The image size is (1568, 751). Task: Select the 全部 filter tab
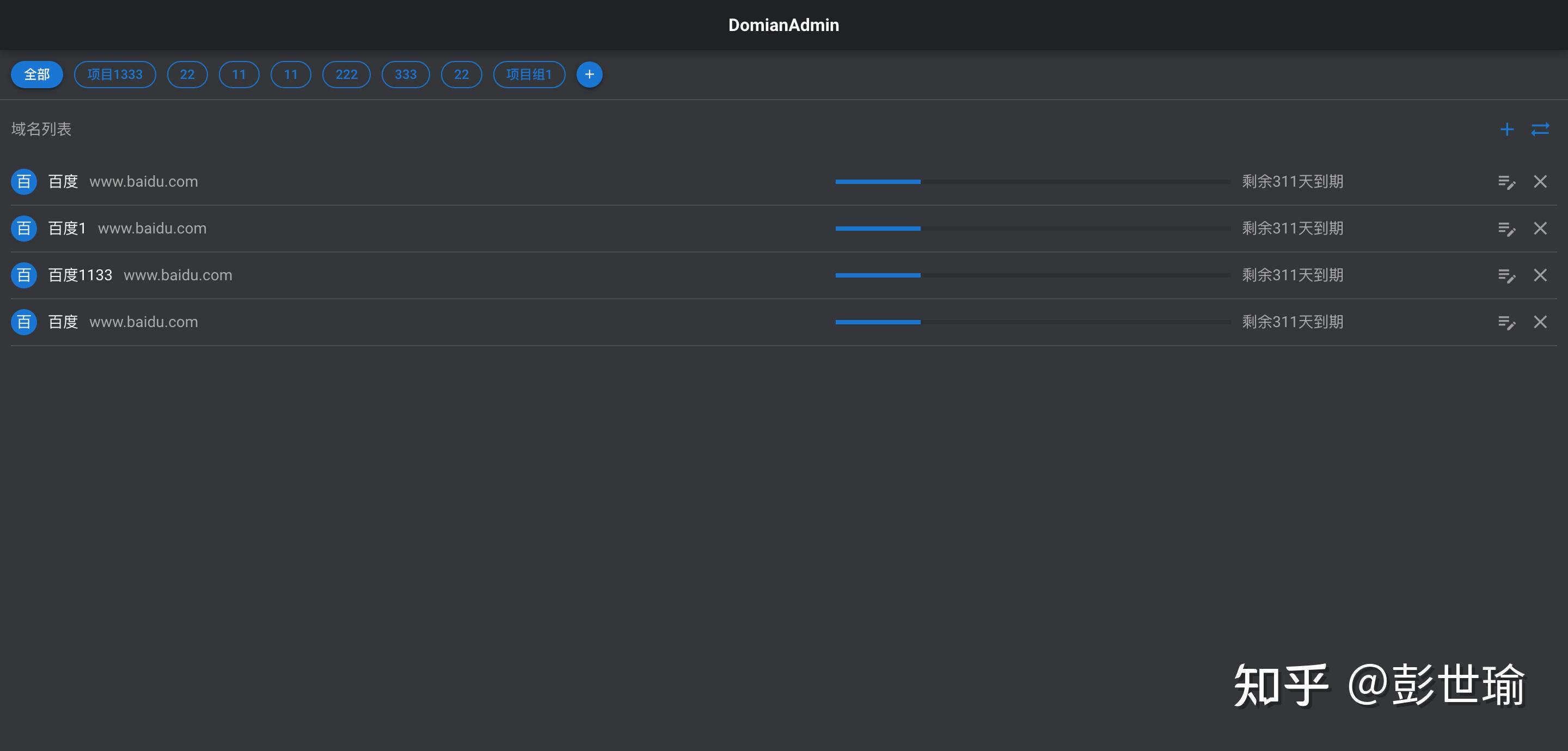(x=36, y=74)
